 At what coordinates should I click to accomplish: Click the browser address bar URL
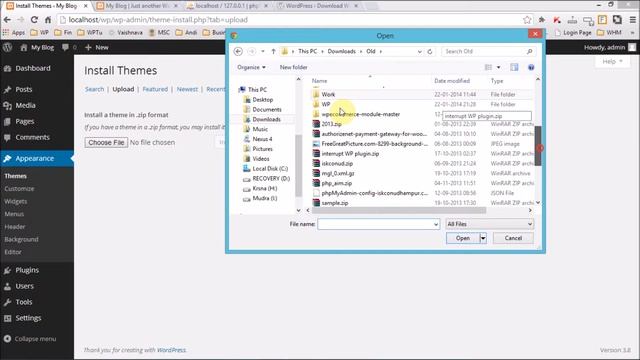158,20
